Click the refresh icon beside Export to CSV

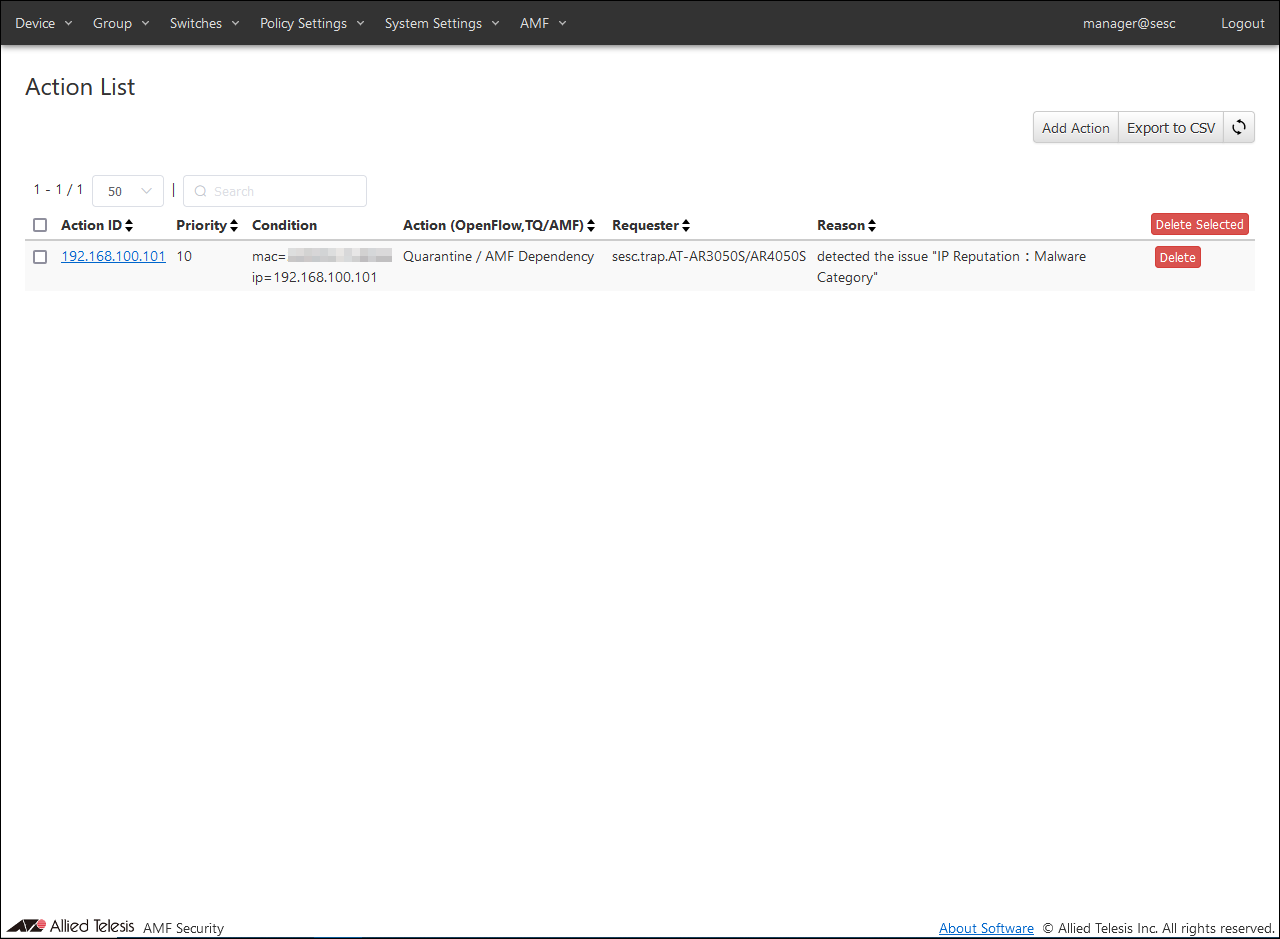coord(1239,127)
